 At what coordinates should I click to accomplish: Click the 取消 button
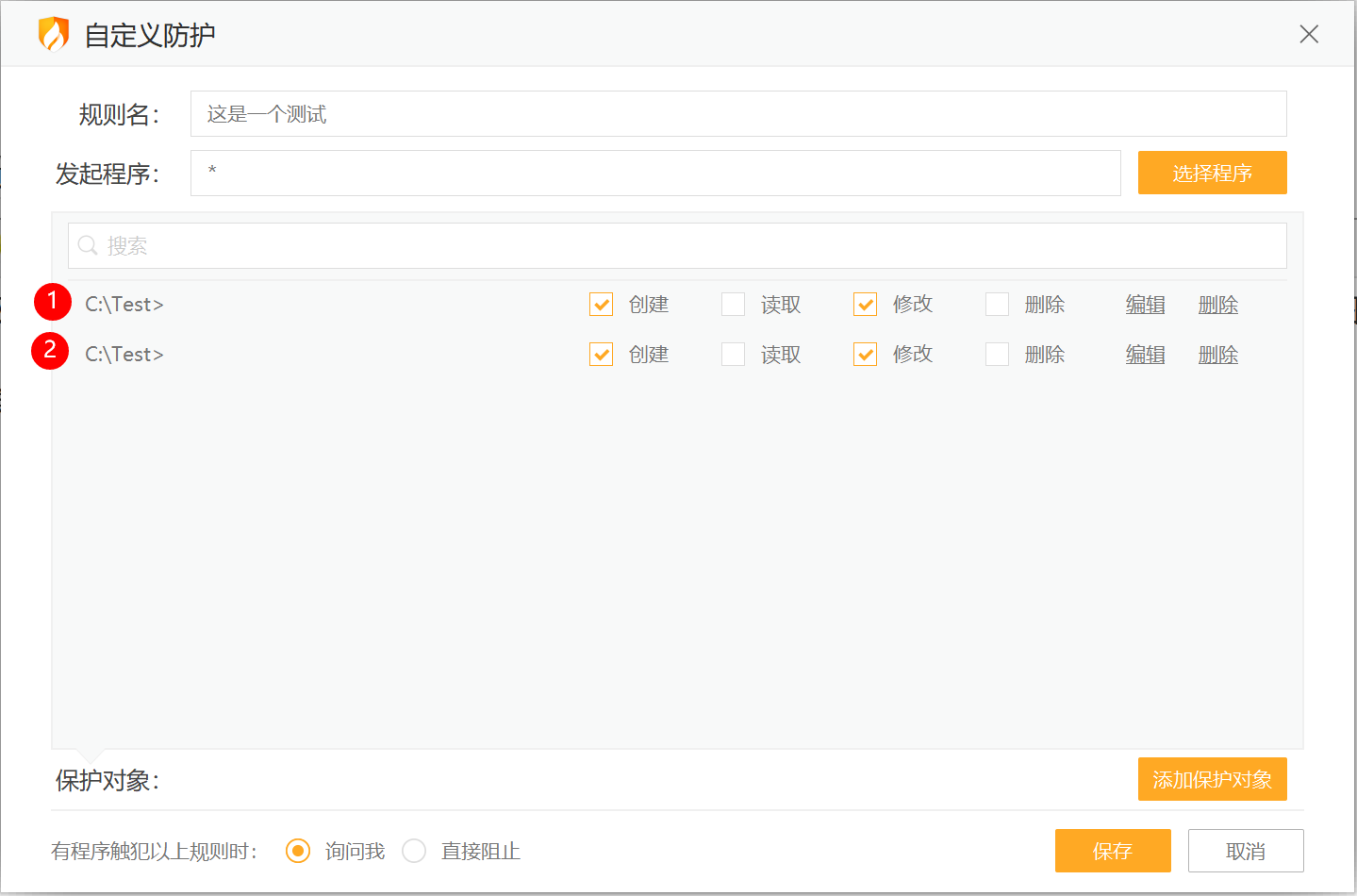[x=1246, y=850]
